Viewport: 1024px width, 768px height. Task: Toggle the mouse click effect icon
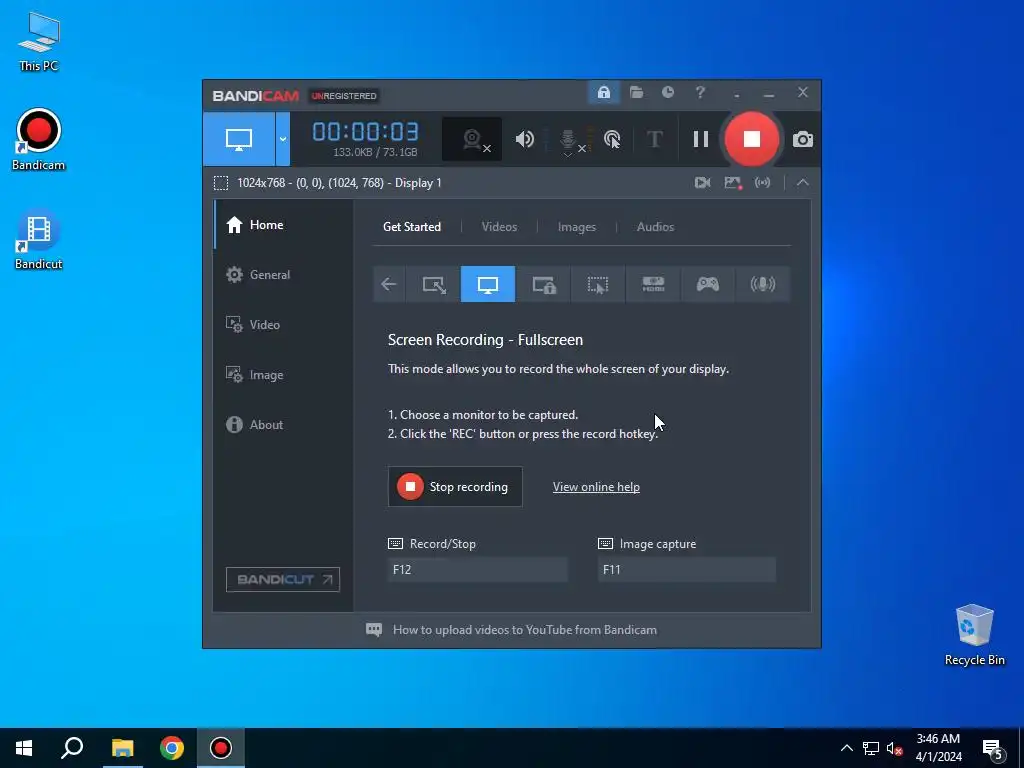click(612, 139)
